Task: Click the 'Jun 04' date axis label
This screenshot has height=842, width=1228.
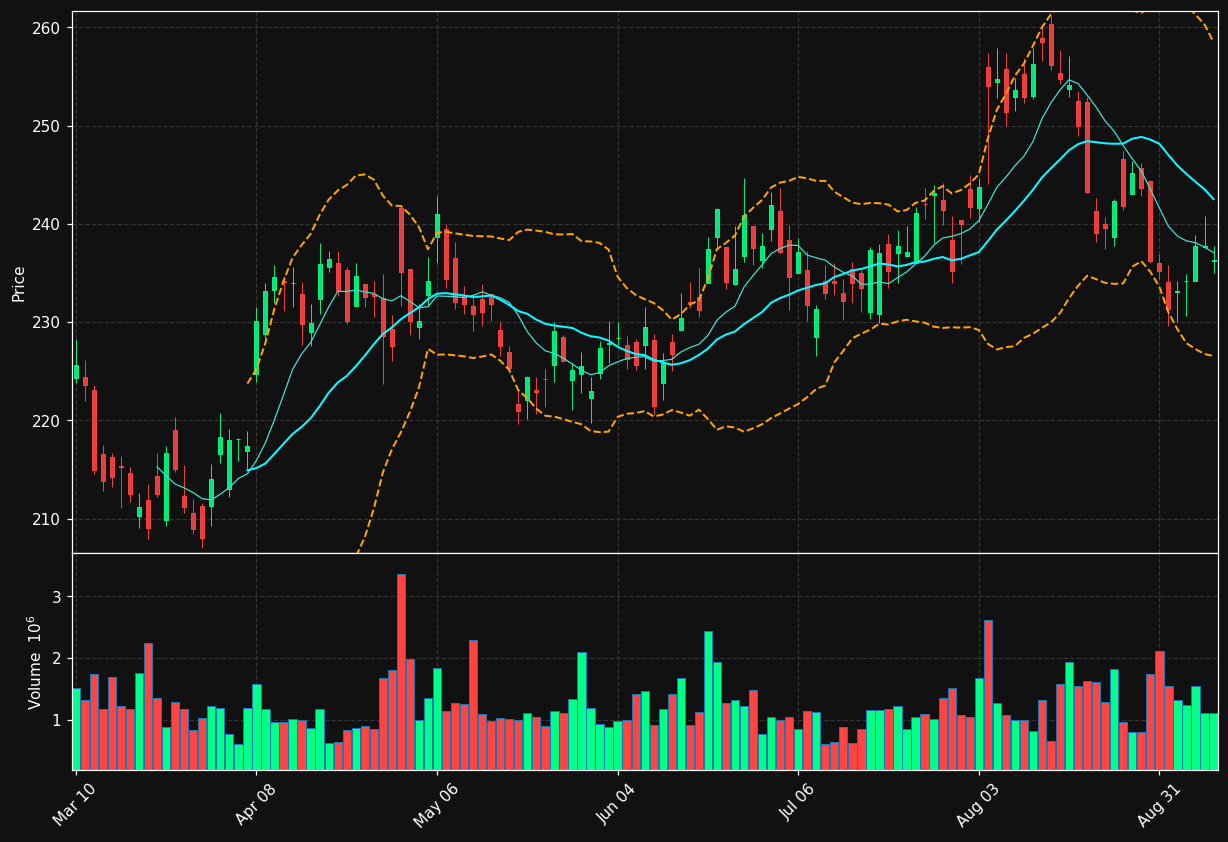Action: point(615,805)
